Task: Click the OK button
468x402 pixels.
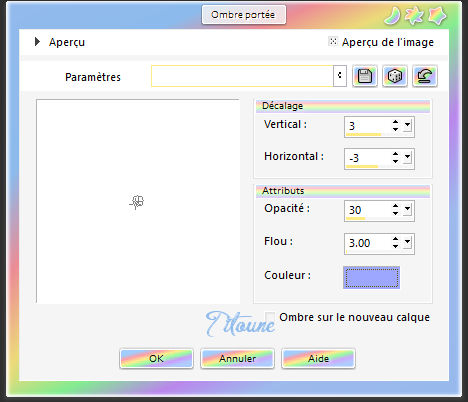Action: (156, 358)
